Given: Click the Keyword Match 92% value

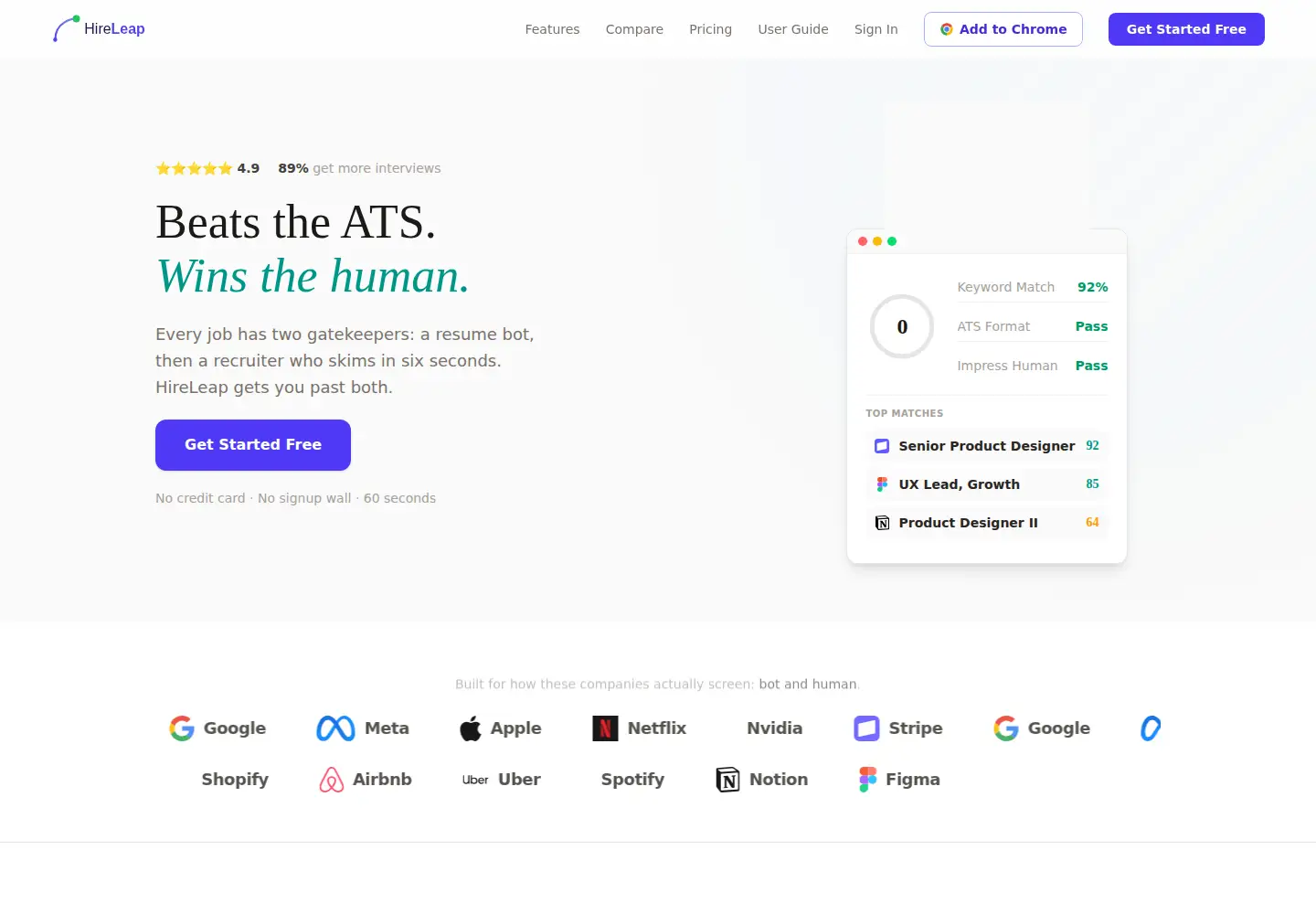Looking at the screenshot, I should coord(1092,287).
